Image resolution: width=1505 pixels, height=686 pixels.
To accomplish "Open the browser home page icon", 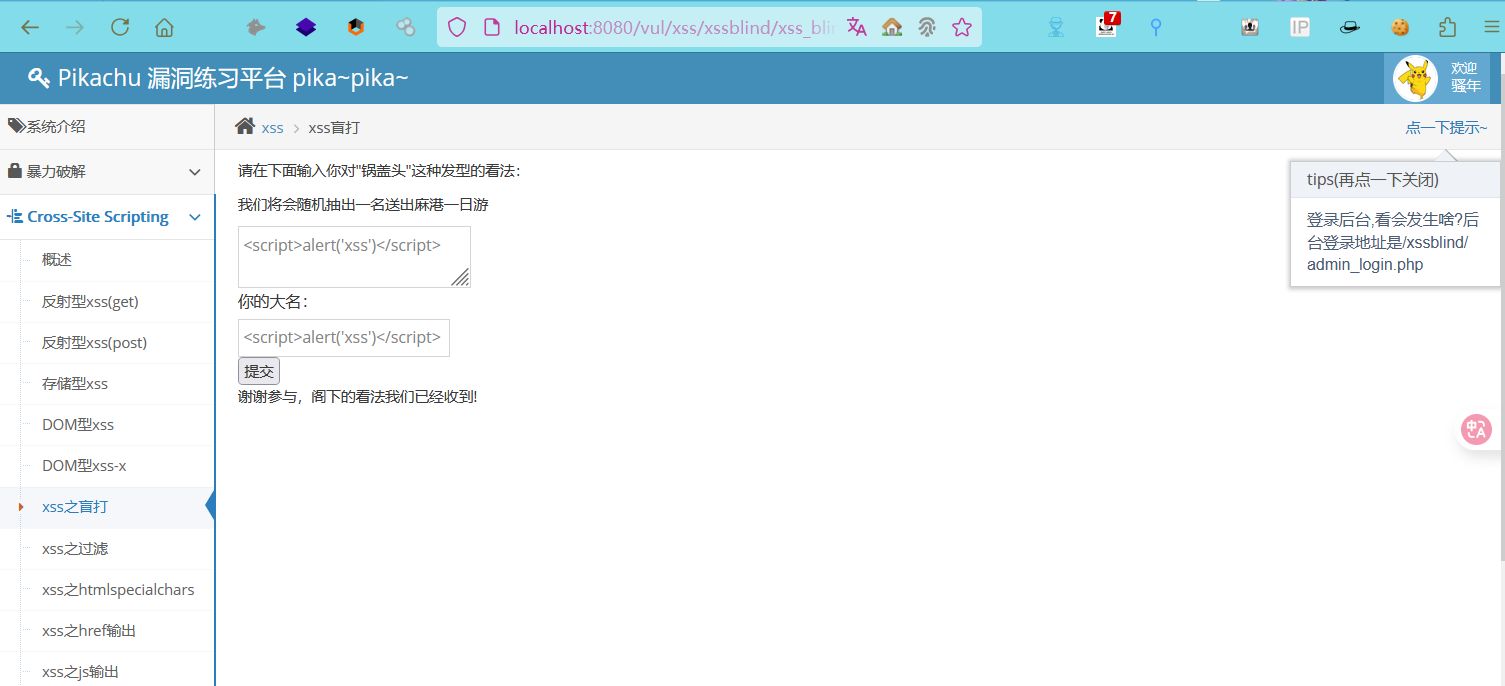I will (165, 27).
